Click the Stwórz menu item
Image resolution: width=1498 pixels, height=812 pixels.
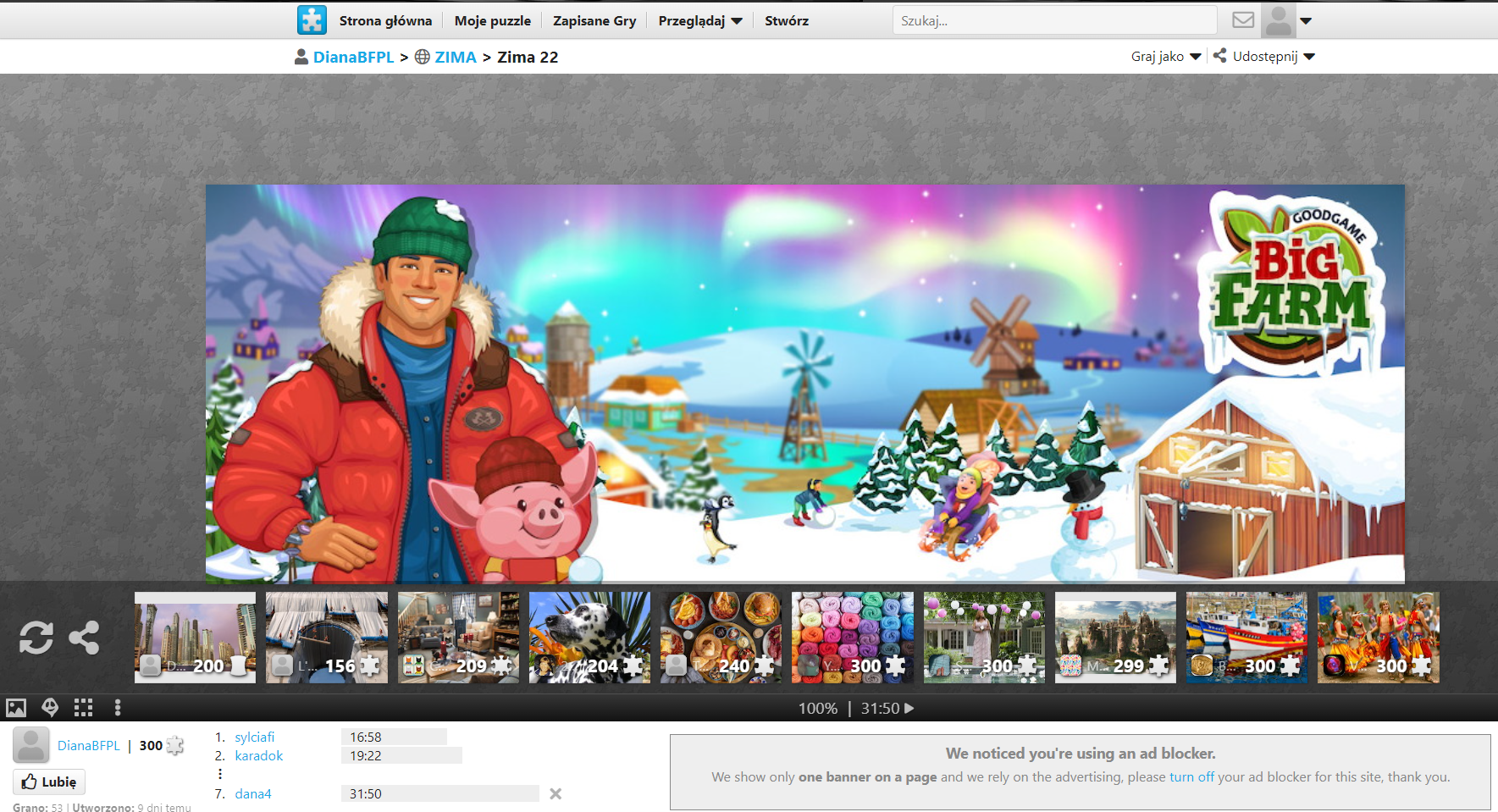point(787,21)
